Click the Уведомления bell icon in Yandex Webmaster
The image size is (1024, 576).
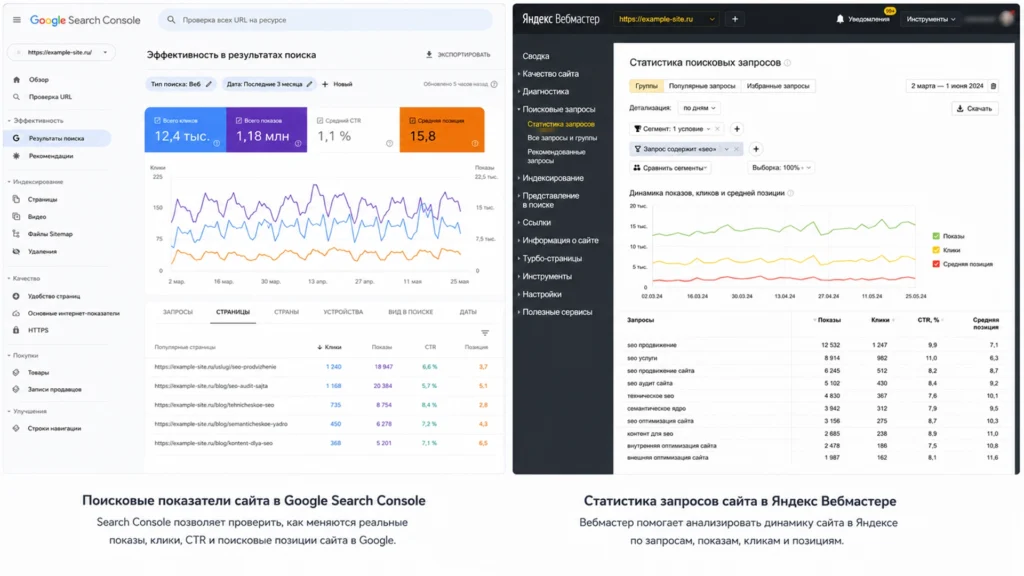[840, 19]
